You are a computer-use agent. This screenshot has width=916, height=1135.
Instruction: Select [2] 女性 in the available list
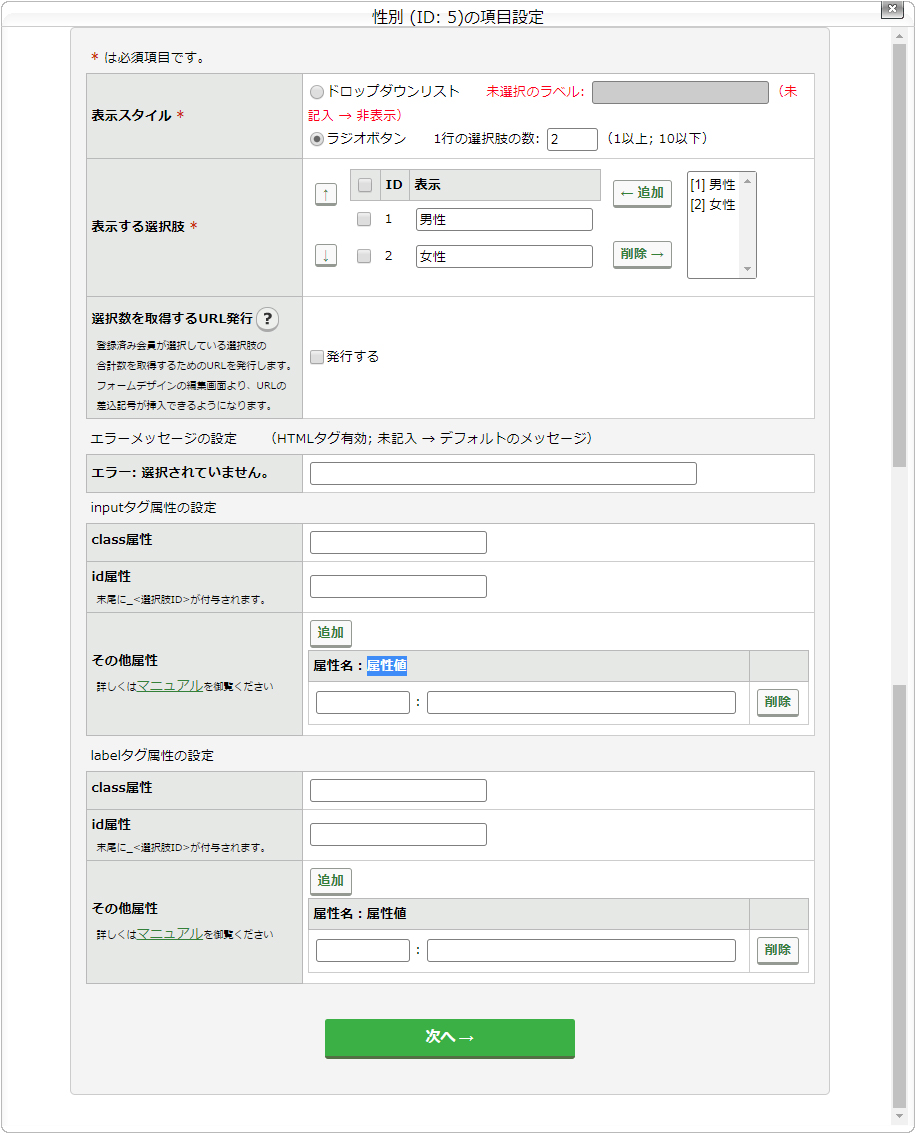click(713, 206)
